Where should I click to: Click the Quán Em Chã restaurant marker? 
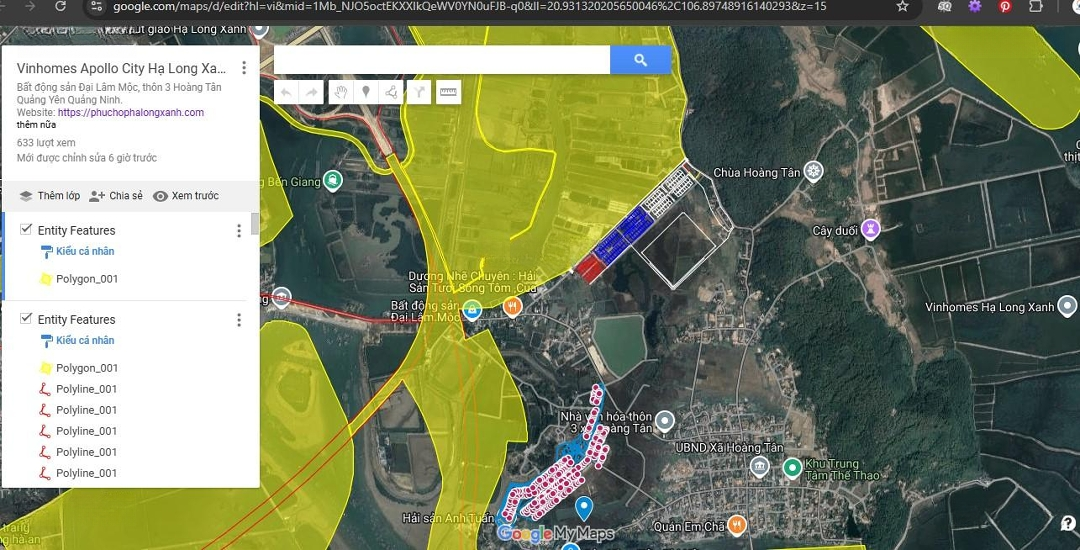coord(737,525)
